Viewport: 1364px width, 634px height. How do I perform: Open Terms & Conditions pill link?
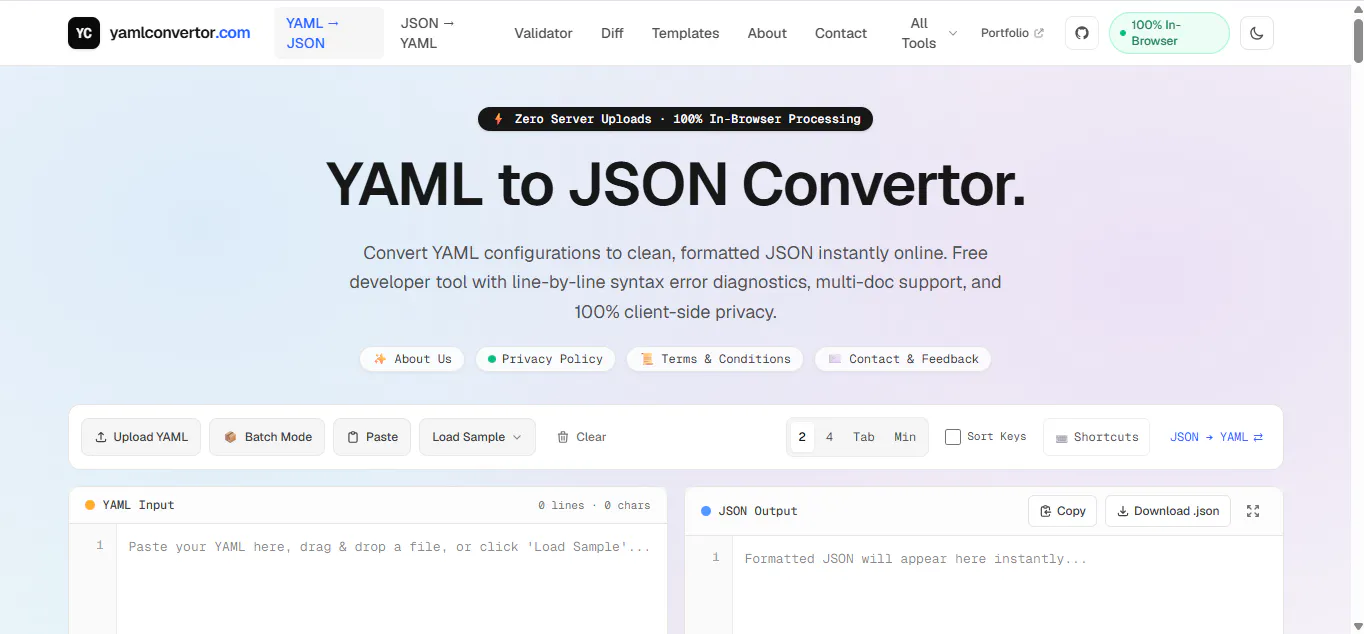tap(715, 359)
